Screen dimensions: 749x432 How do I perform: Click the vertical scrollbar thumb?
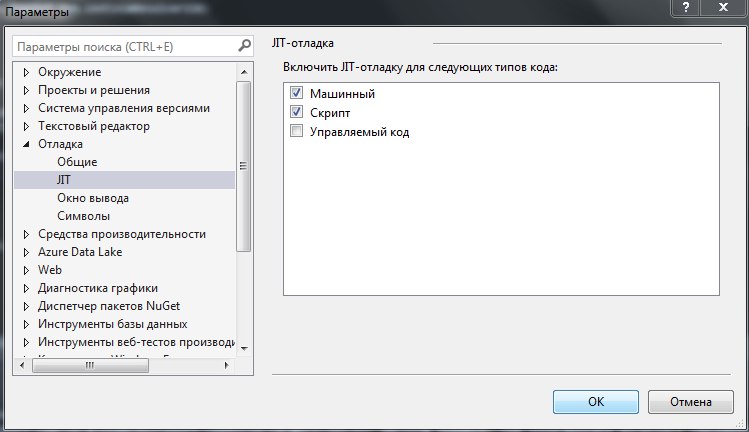[244, 166]
